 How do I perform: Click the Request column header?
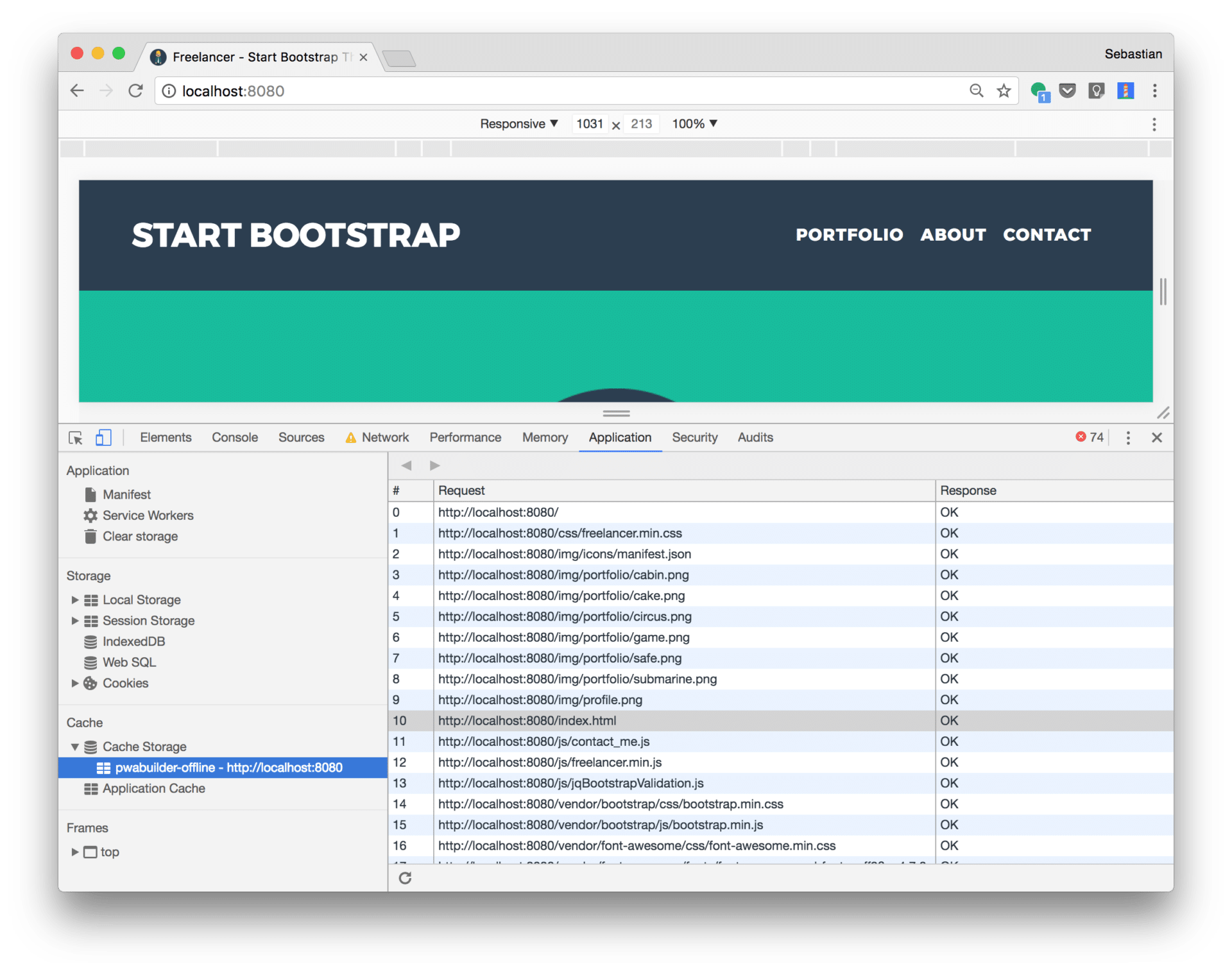coord(684,490)
